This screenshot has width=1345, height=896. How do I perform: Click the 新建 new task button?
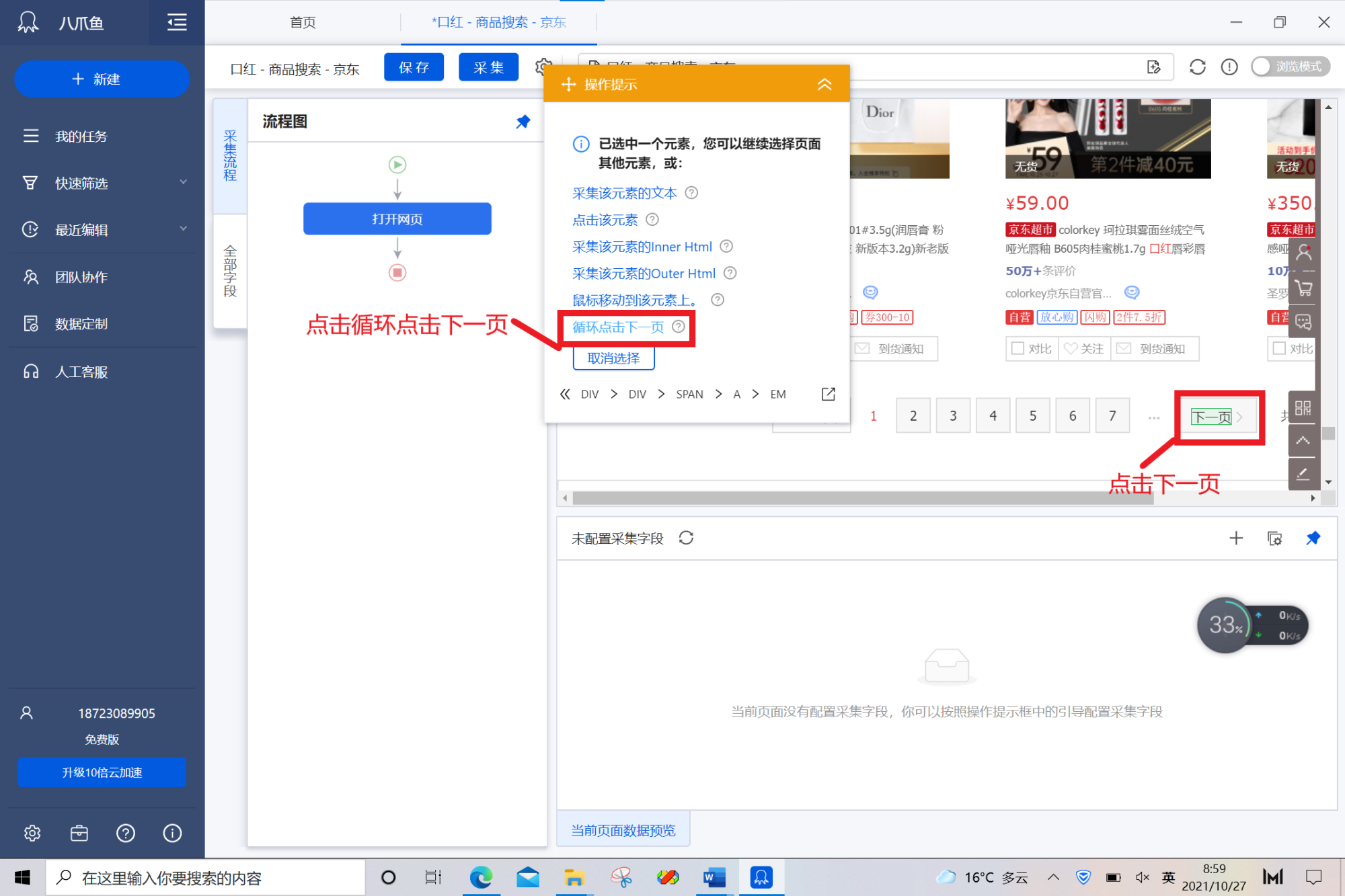102,79
